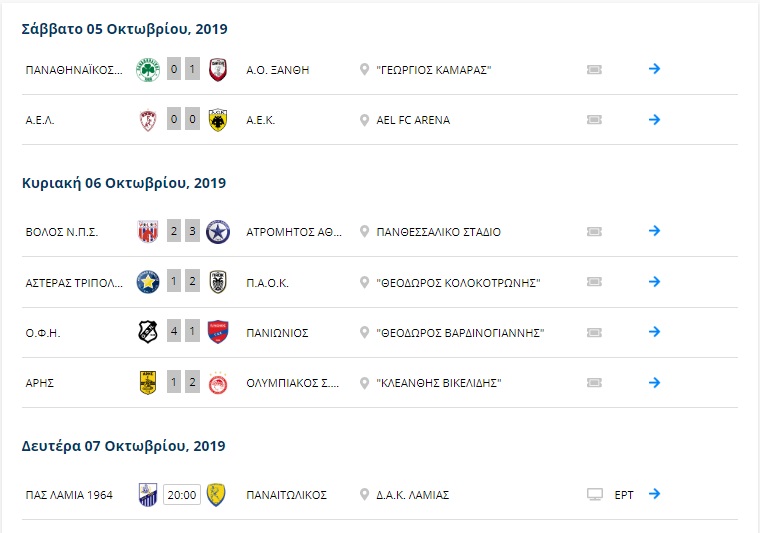Click the 20:00 kickoff time box
Viewport: 760px width, 533px height.
[182, 495]
